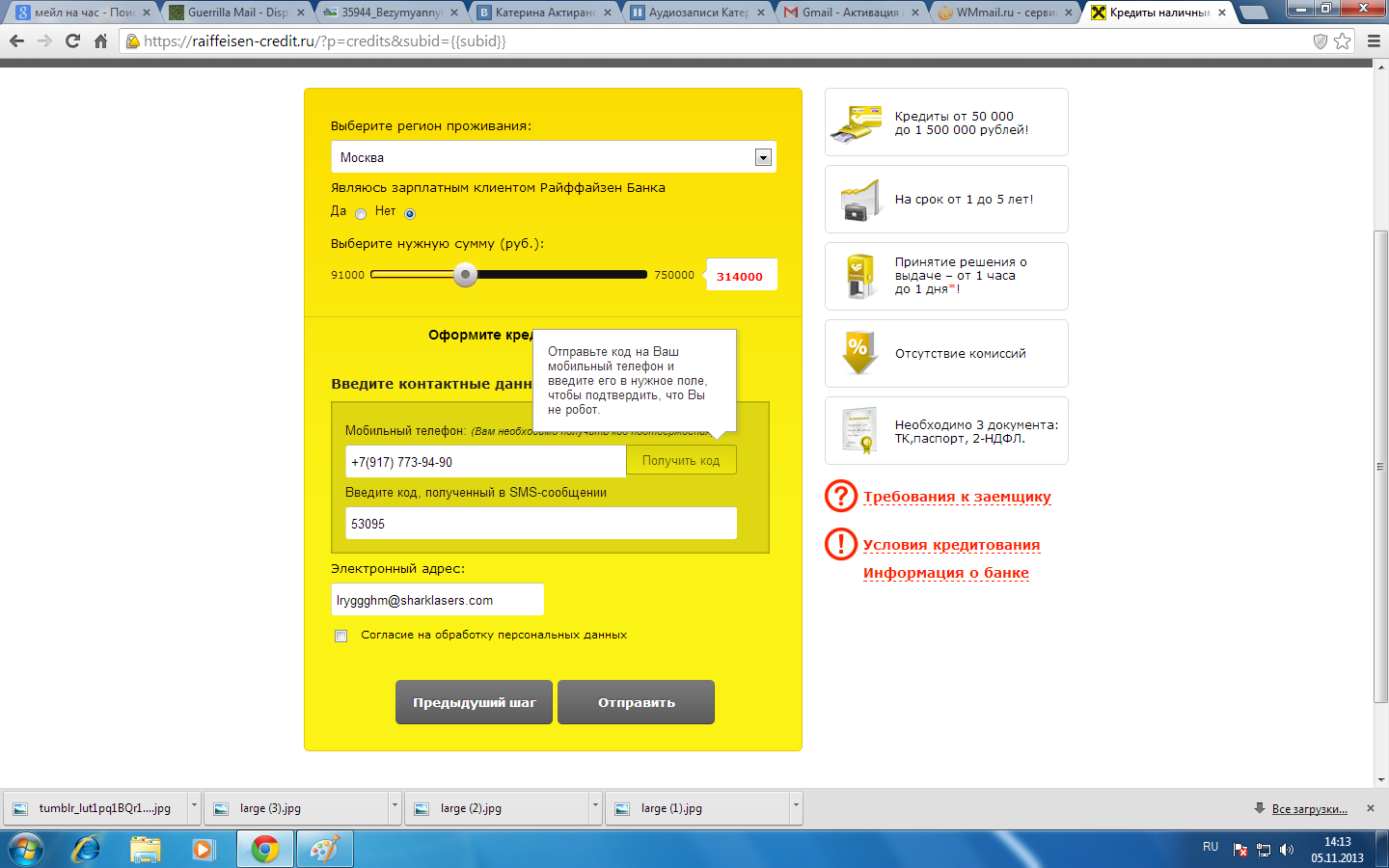The image size is (1389, 868).
Task: Open Paint from the taskbar
Action: point(324,849)
